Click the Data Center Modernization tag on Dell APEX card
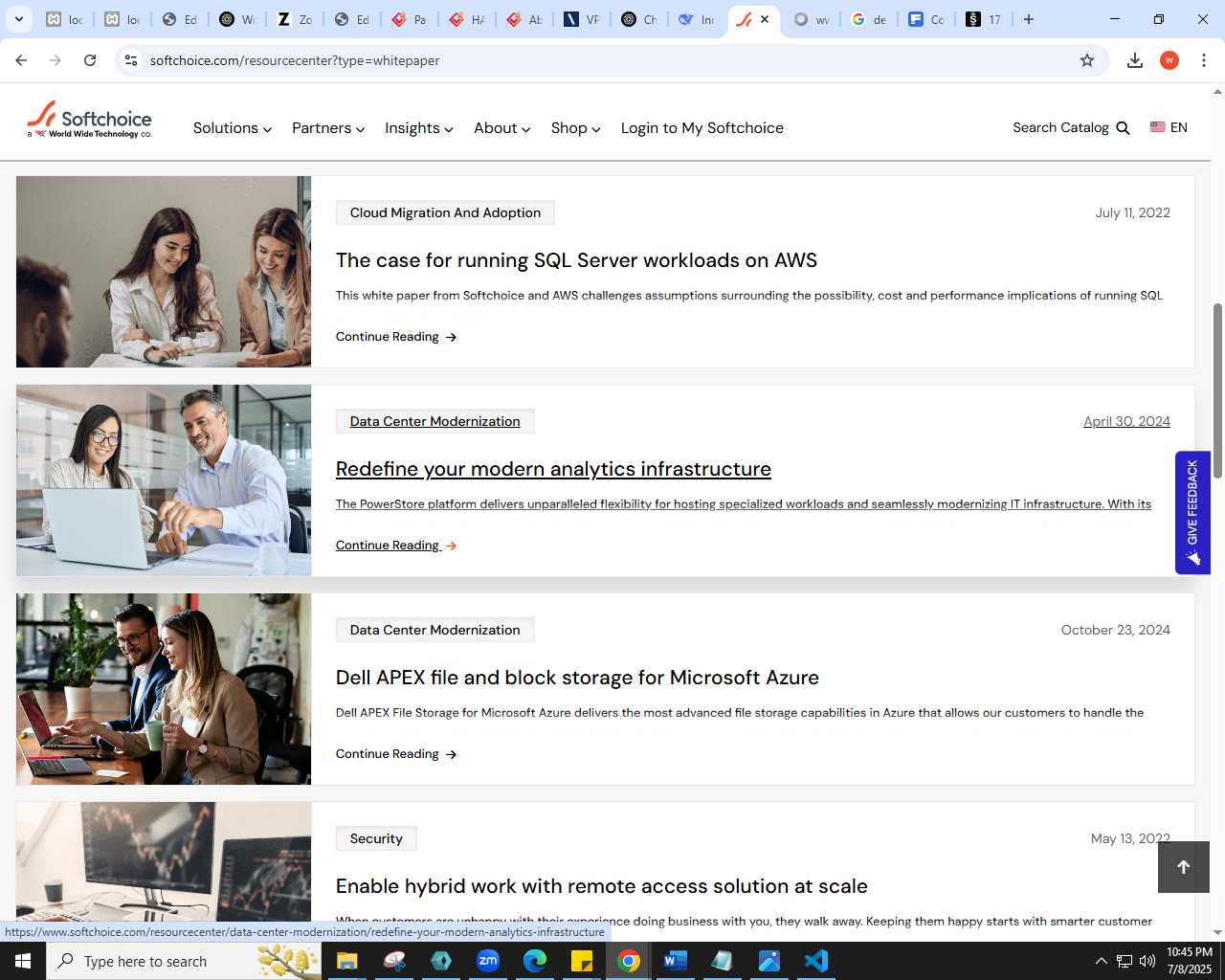Viewport: 1225px width, 980px height. tap(434, 630)
